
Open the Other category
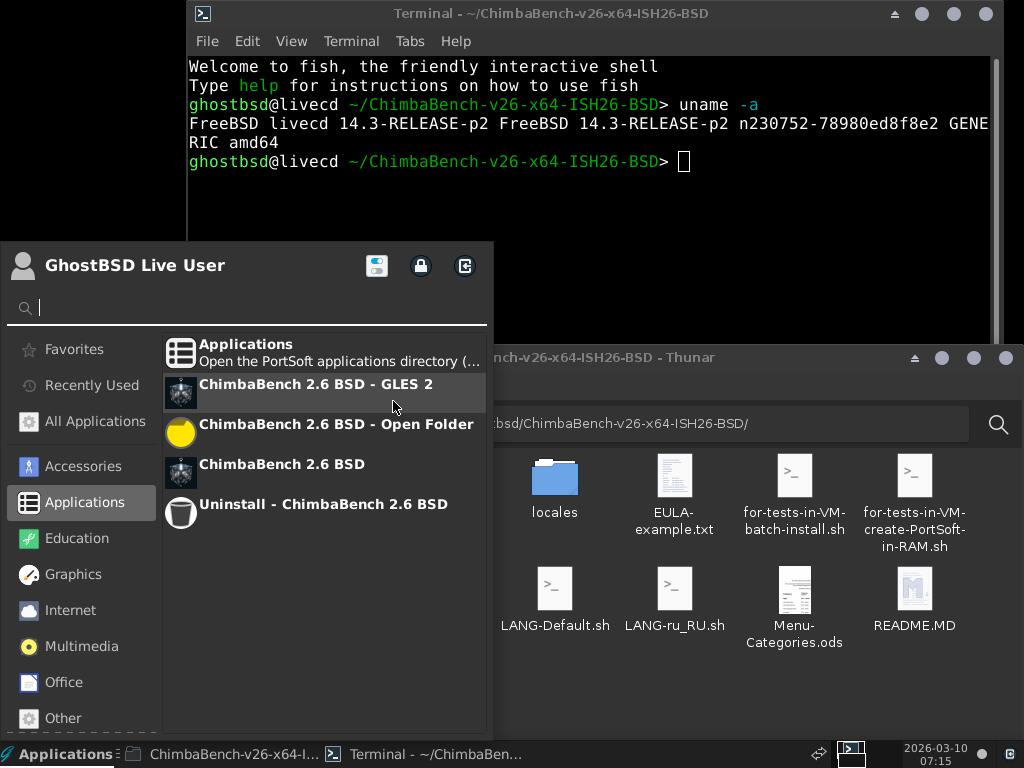point(82,718)
